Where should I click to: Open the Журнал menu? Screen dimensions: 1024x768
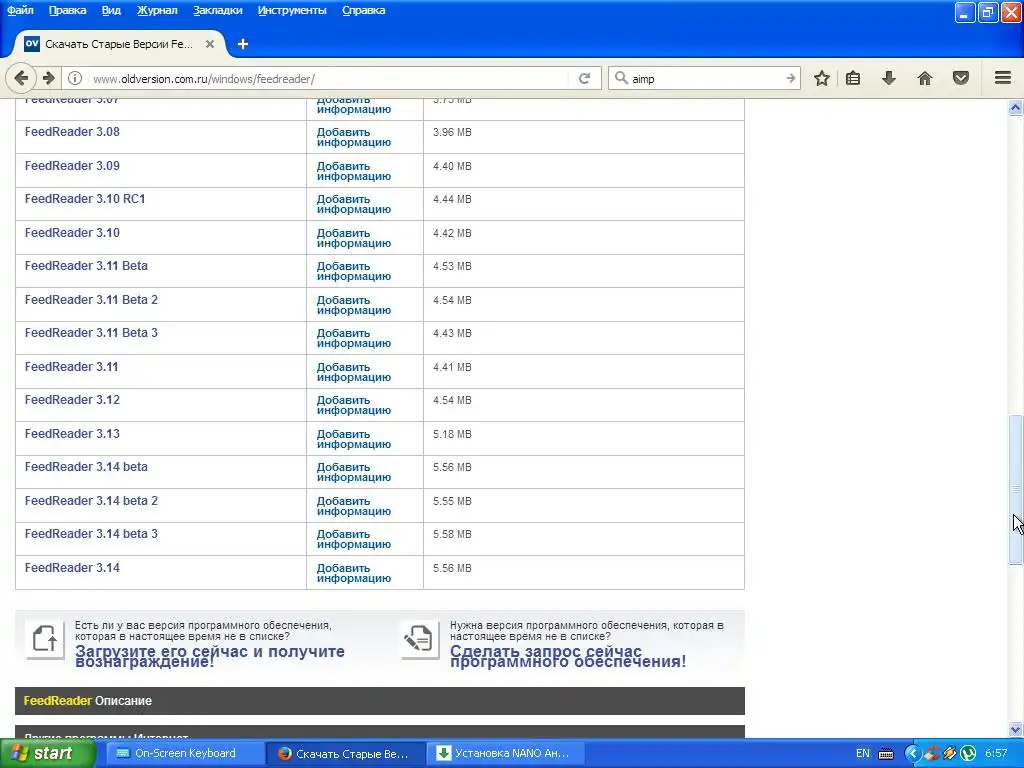[157, 10]
